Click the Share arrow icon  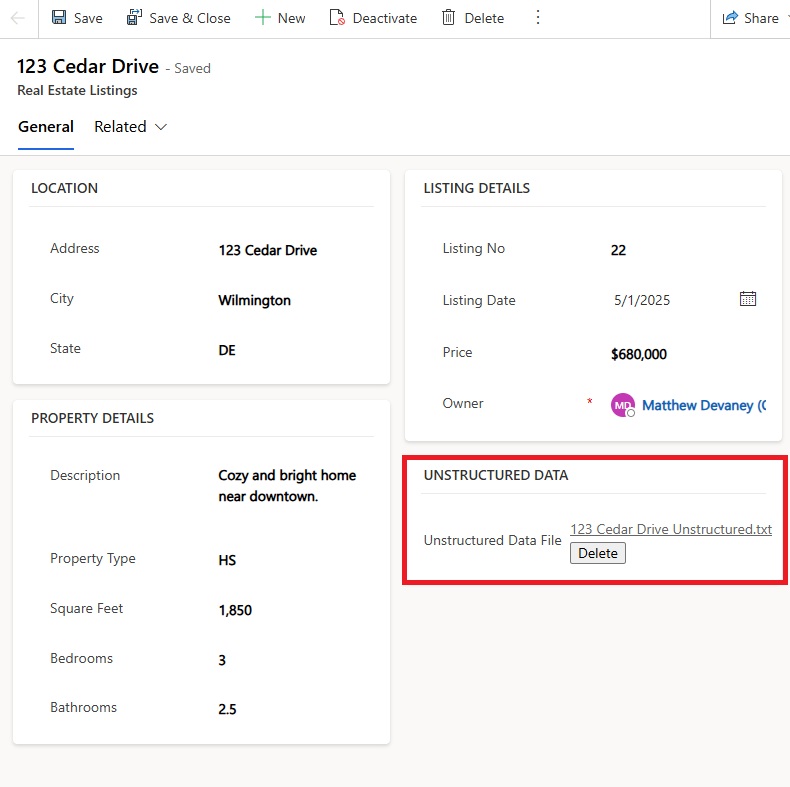(730, 18)
